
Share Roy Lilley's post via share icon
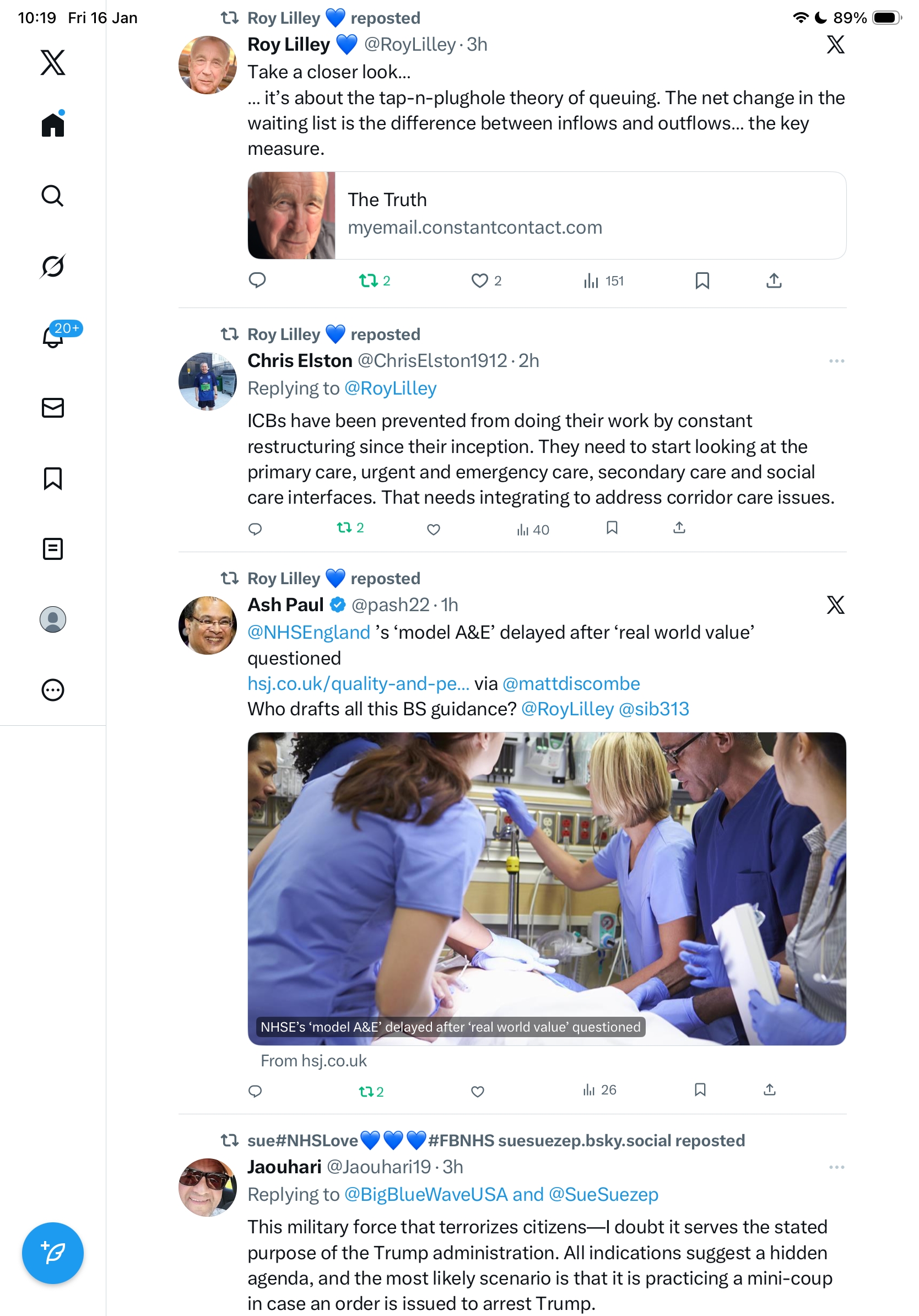click(x=774, y=281)
